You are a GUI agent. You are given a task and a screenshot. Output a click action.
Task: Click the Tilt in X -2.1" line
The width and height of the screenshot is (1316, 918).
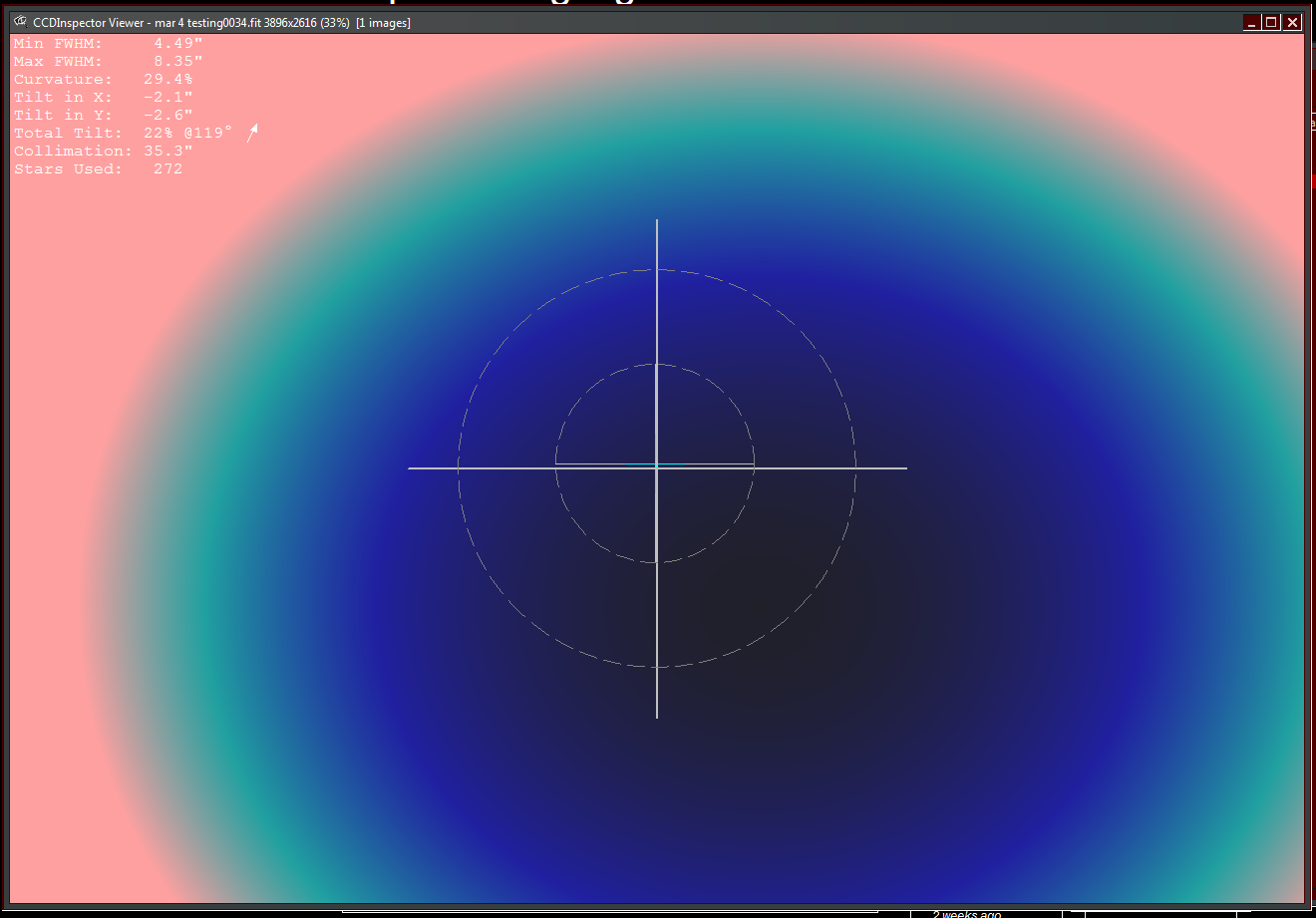click(104, 98)
